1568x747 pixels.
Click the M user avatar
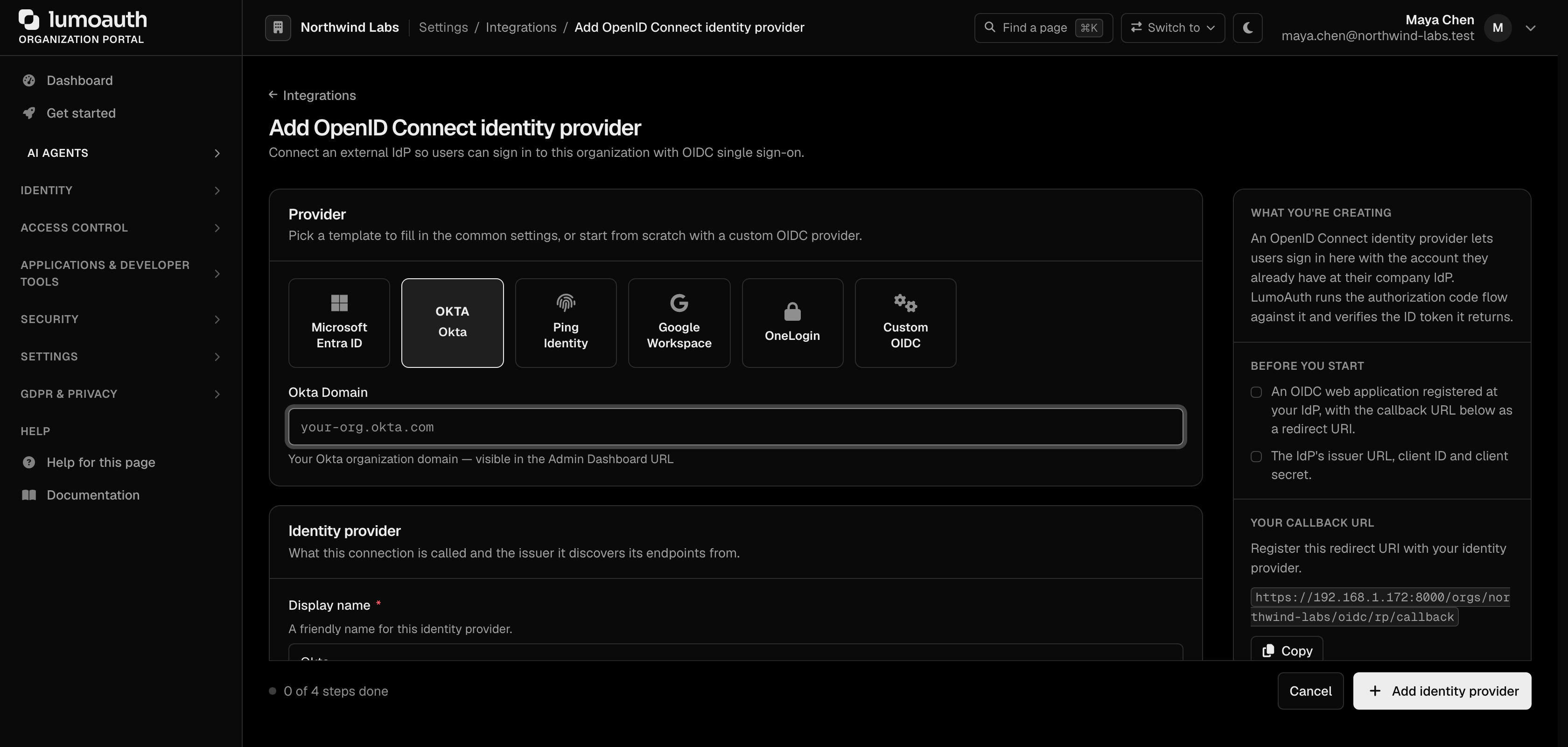[x=1498, y=28]
